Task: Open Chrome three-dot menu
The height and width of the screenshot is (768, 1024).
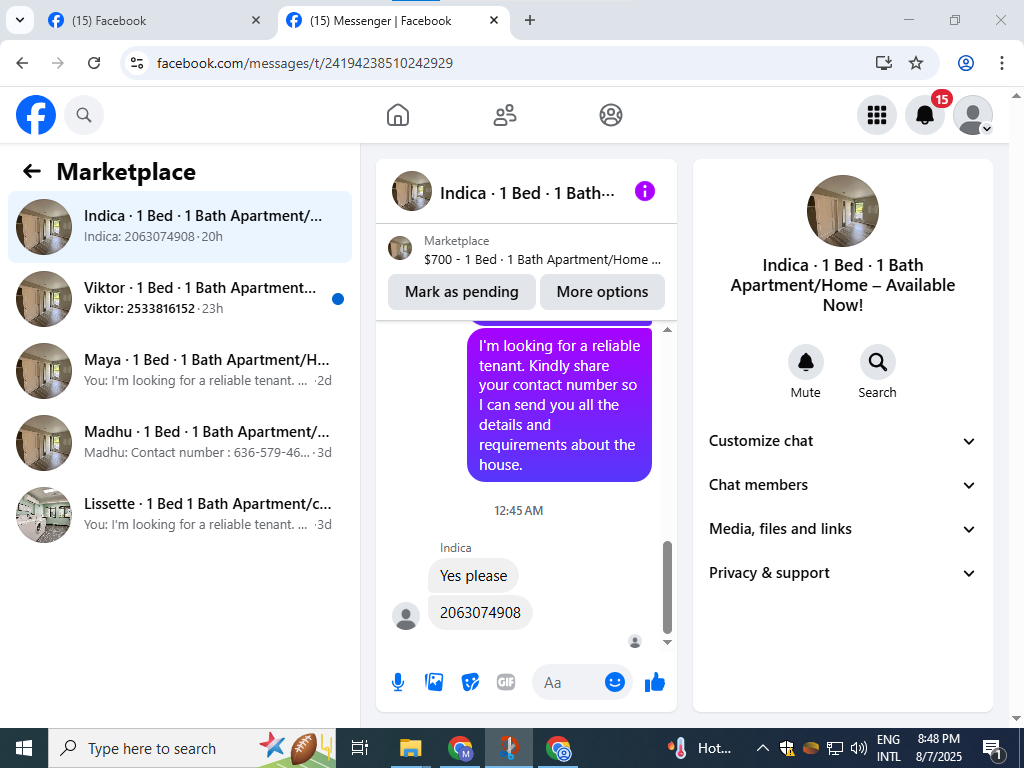Action: (1002, 63)
